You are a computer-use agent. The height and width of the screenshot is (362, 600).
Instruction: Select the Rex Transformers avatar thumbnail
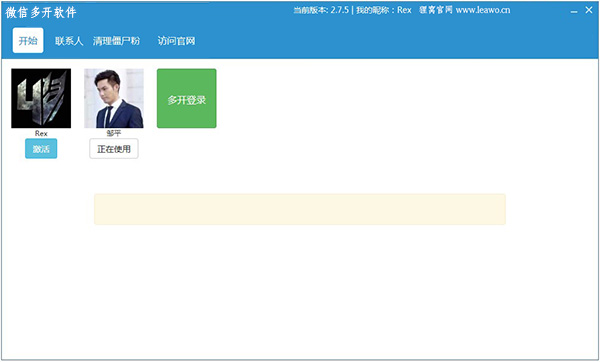pos(41,98)
